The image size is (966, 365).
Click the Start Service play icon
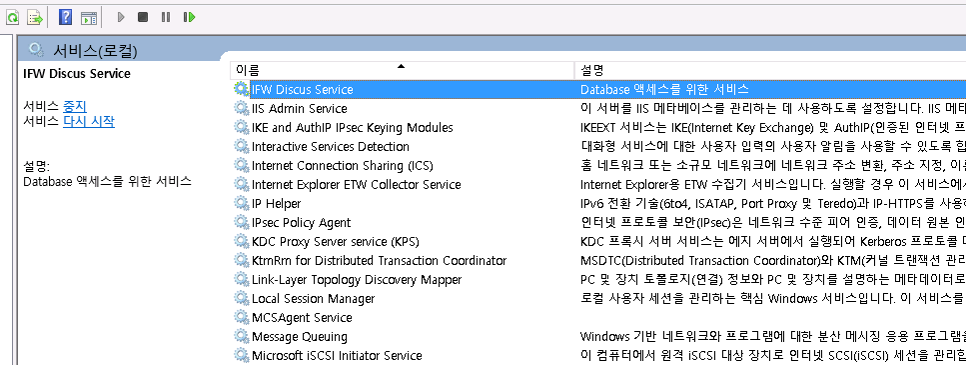coord(121,17)
